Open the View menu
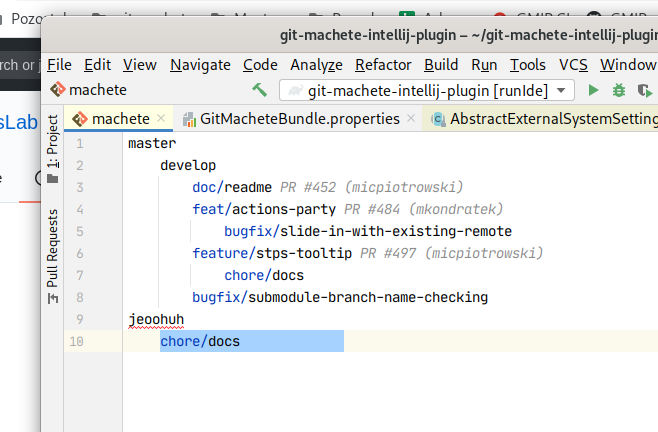The width and height of the screenshot is (658, 432). point(140,65)
